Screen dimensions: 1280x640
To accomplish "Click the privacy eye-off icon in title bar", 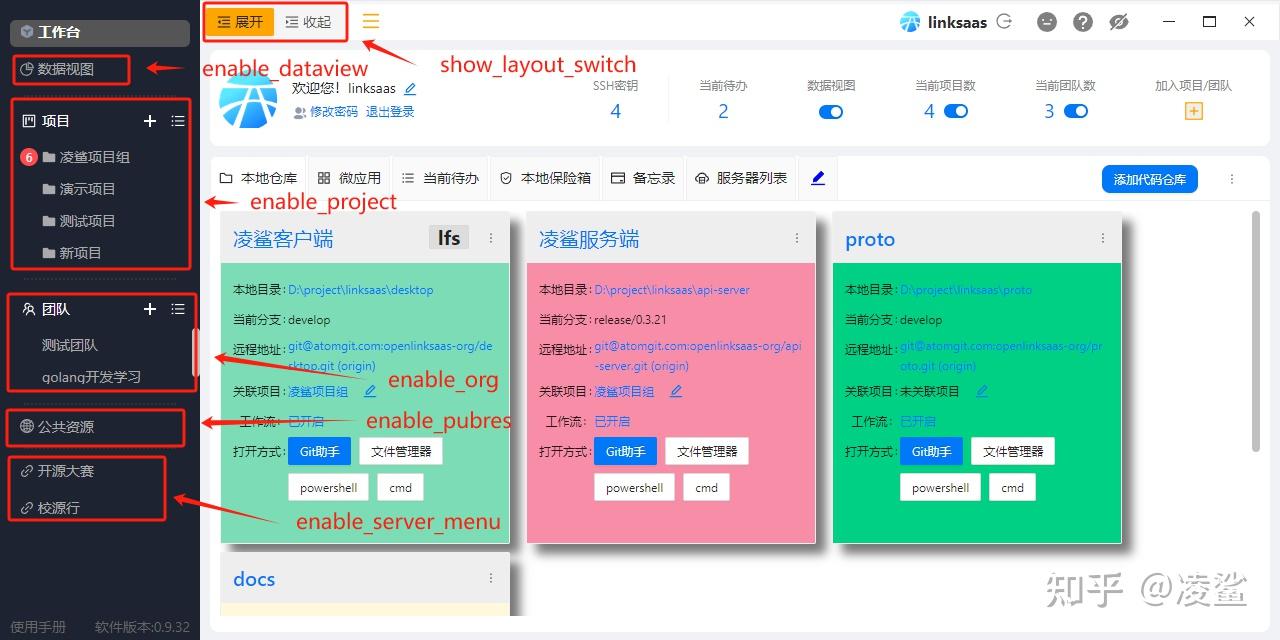I will (1118, 21).
